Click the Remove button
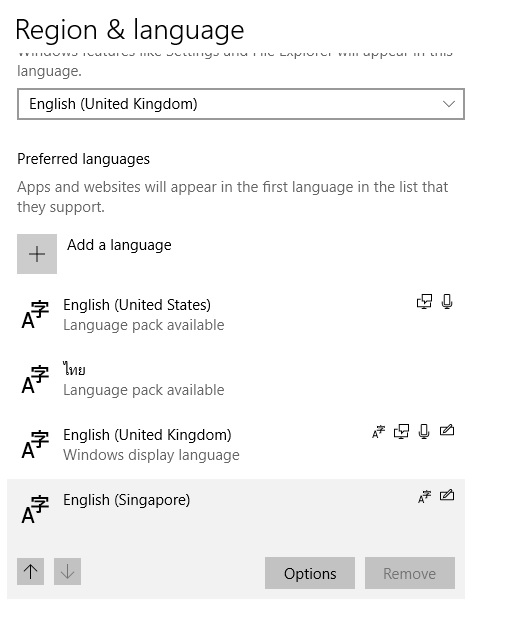507x625 pixels. (x=410, y=573)
